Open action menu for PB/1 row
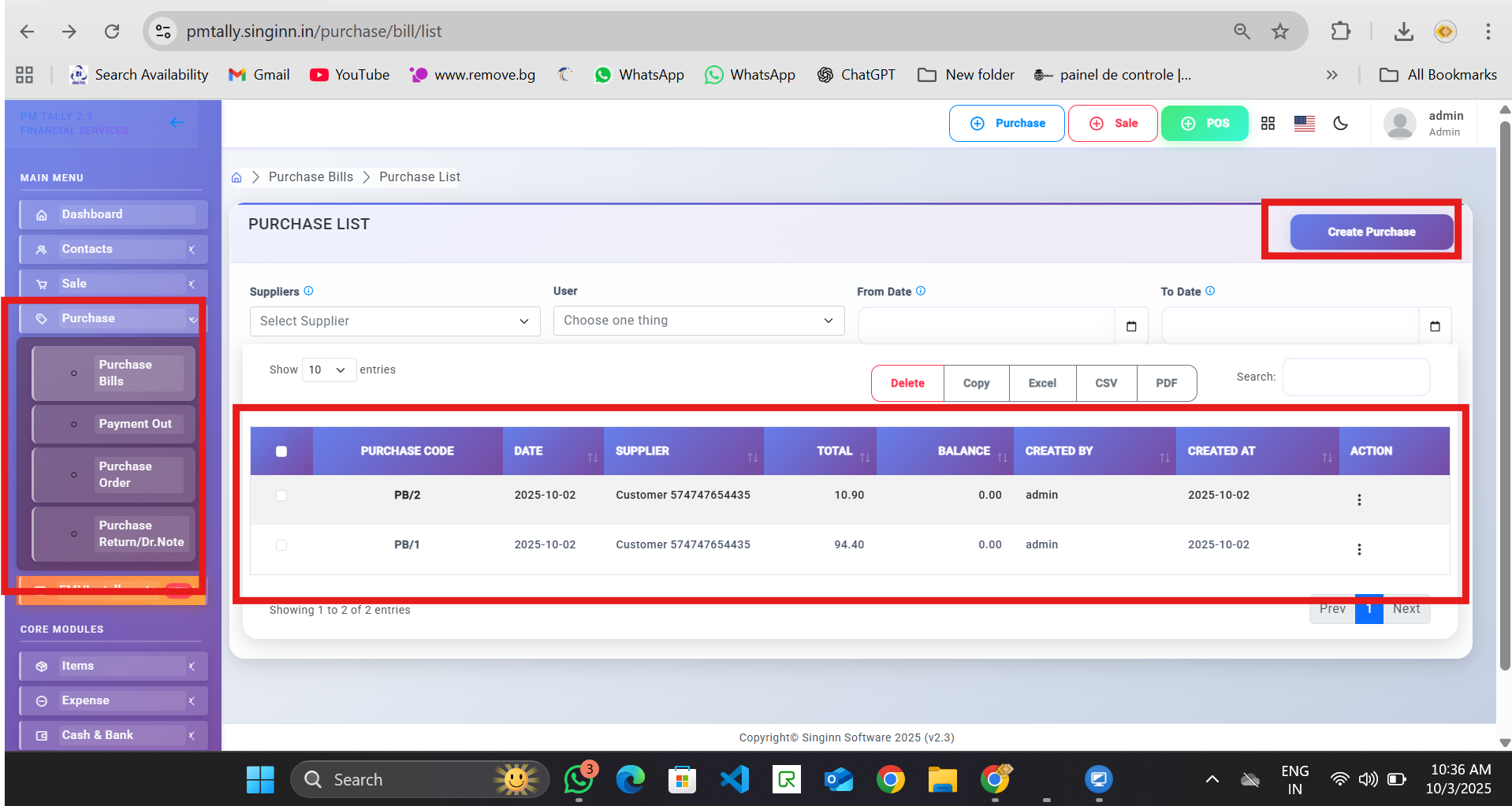The width and height of the screenshot is (1512, 806). click(1358, 549)
